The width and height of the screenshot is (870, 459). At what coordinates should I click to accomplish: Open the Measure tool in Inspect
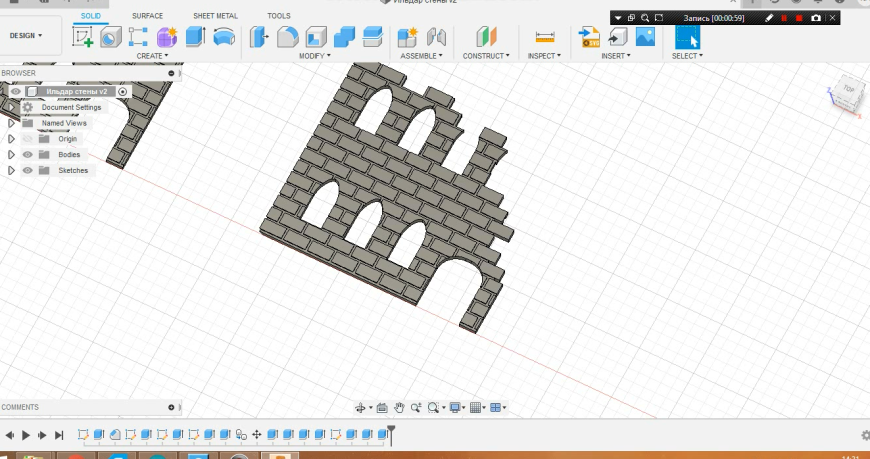[x=545, y=37]
